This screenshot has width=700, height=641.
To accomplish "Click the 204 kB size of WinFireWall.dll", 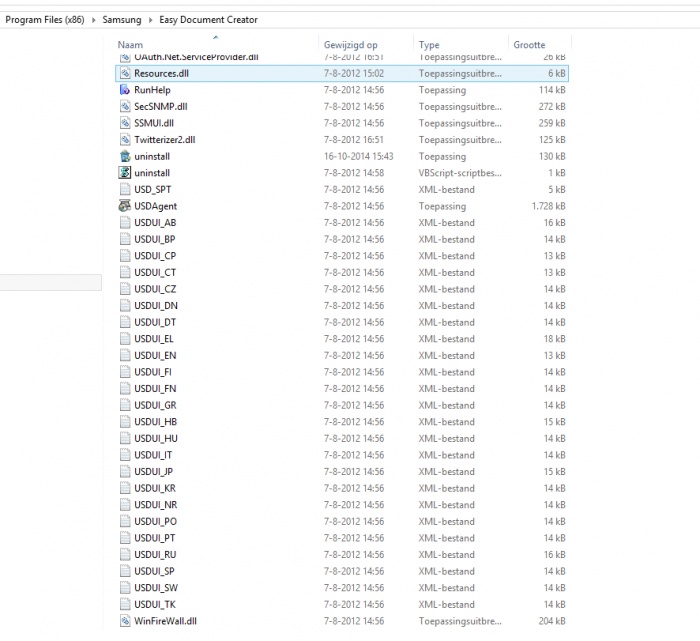I will pos(552,620).
